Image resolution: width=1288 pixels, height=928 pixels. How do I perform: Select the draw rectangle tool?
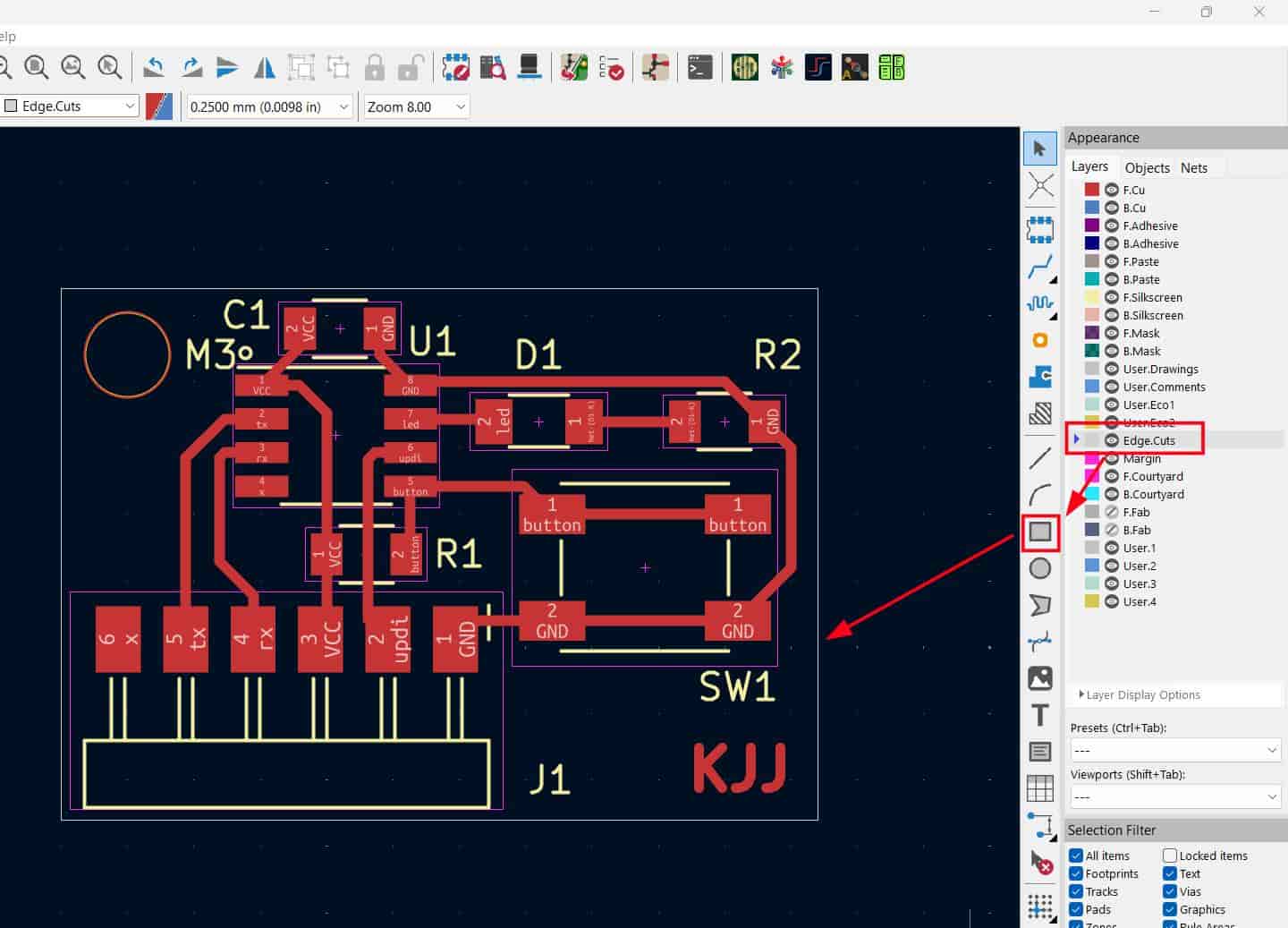(1039, 532)
